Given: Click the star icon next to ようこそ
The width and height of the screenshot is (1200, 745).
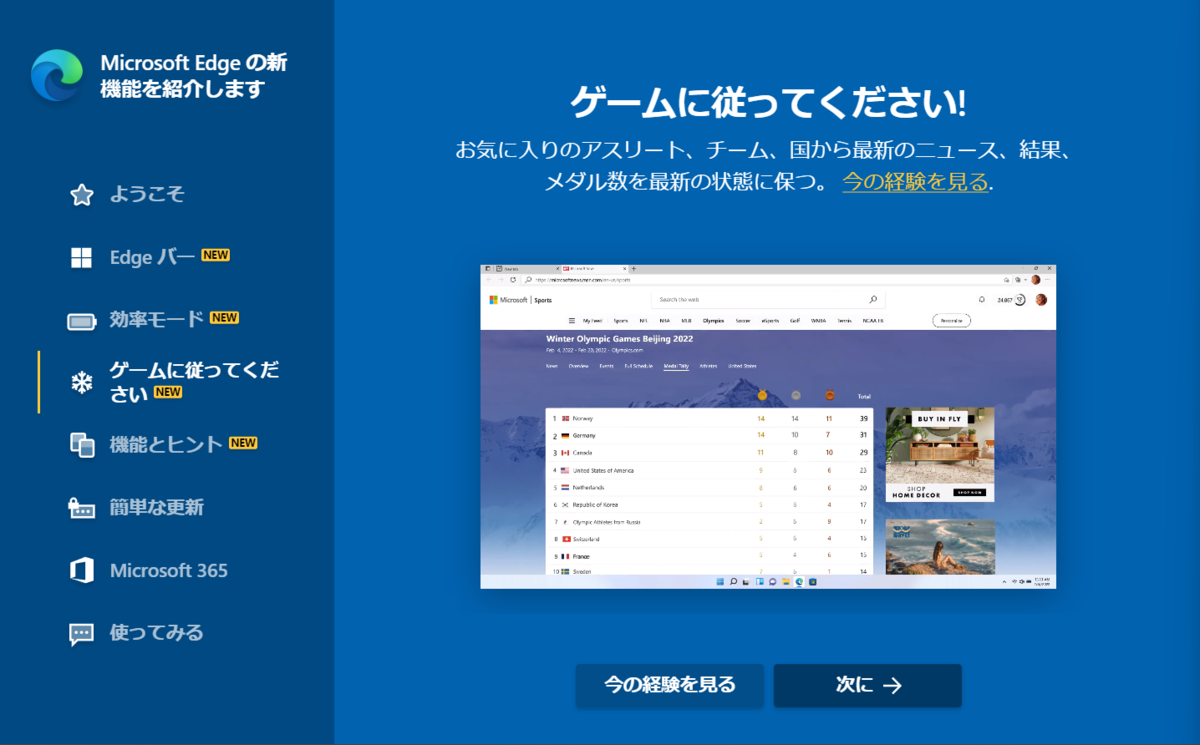Looking at the screenshot, I should [x=81, y=195].
